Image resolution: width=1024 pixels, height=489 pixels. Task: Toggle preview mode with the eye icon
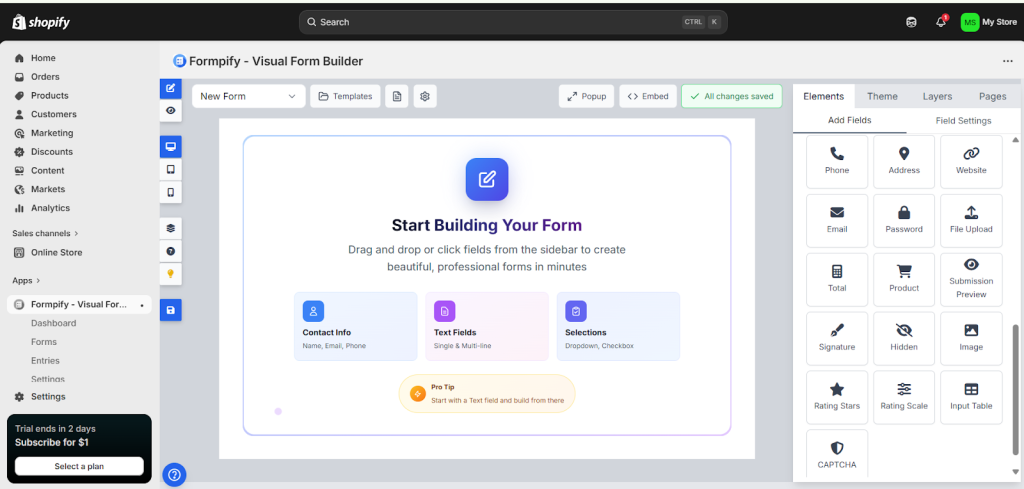tap(171, 111)
